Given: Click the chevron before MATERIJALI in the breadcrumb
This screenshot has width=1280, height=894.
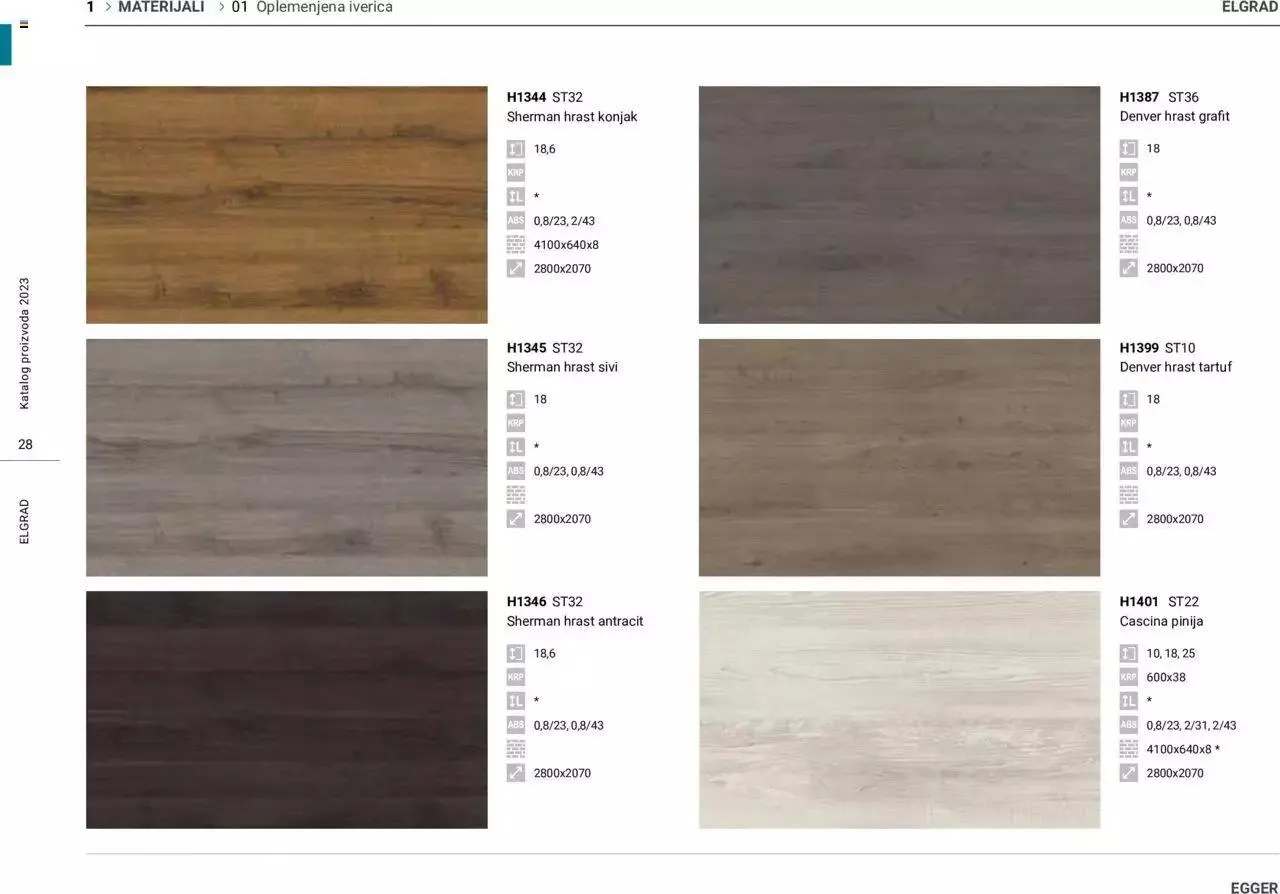Looking at the screenshot, I should [x=108, y=7].
